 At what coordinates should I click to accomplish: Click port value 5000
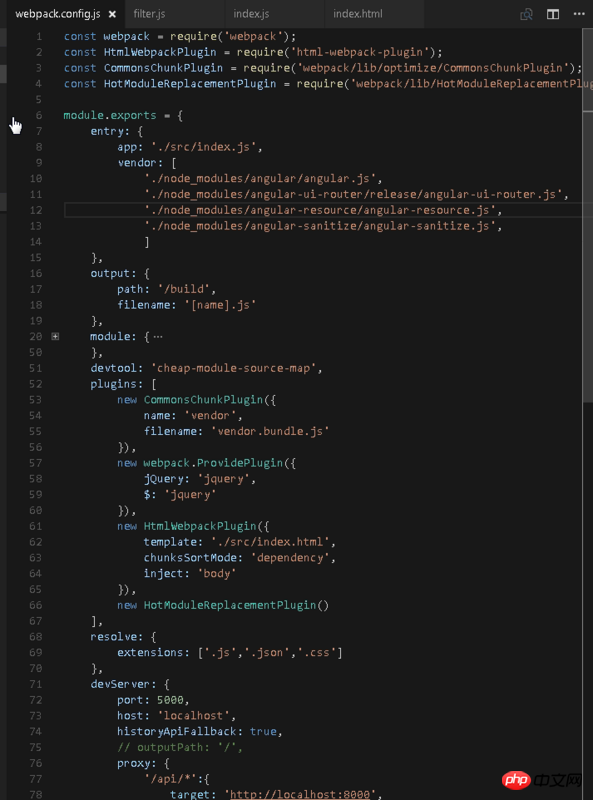tap(170, 700)
